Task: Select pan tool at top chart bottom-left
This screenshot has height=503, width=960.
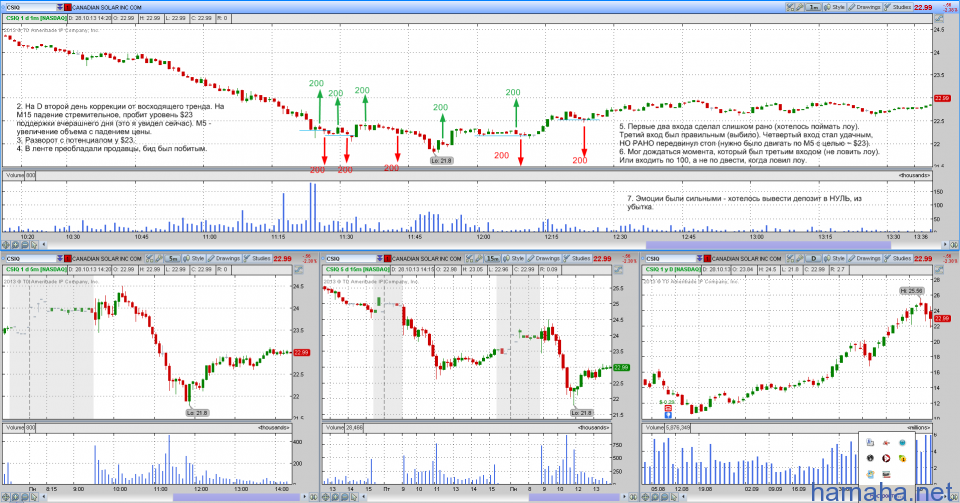Action: click(6, 245)
